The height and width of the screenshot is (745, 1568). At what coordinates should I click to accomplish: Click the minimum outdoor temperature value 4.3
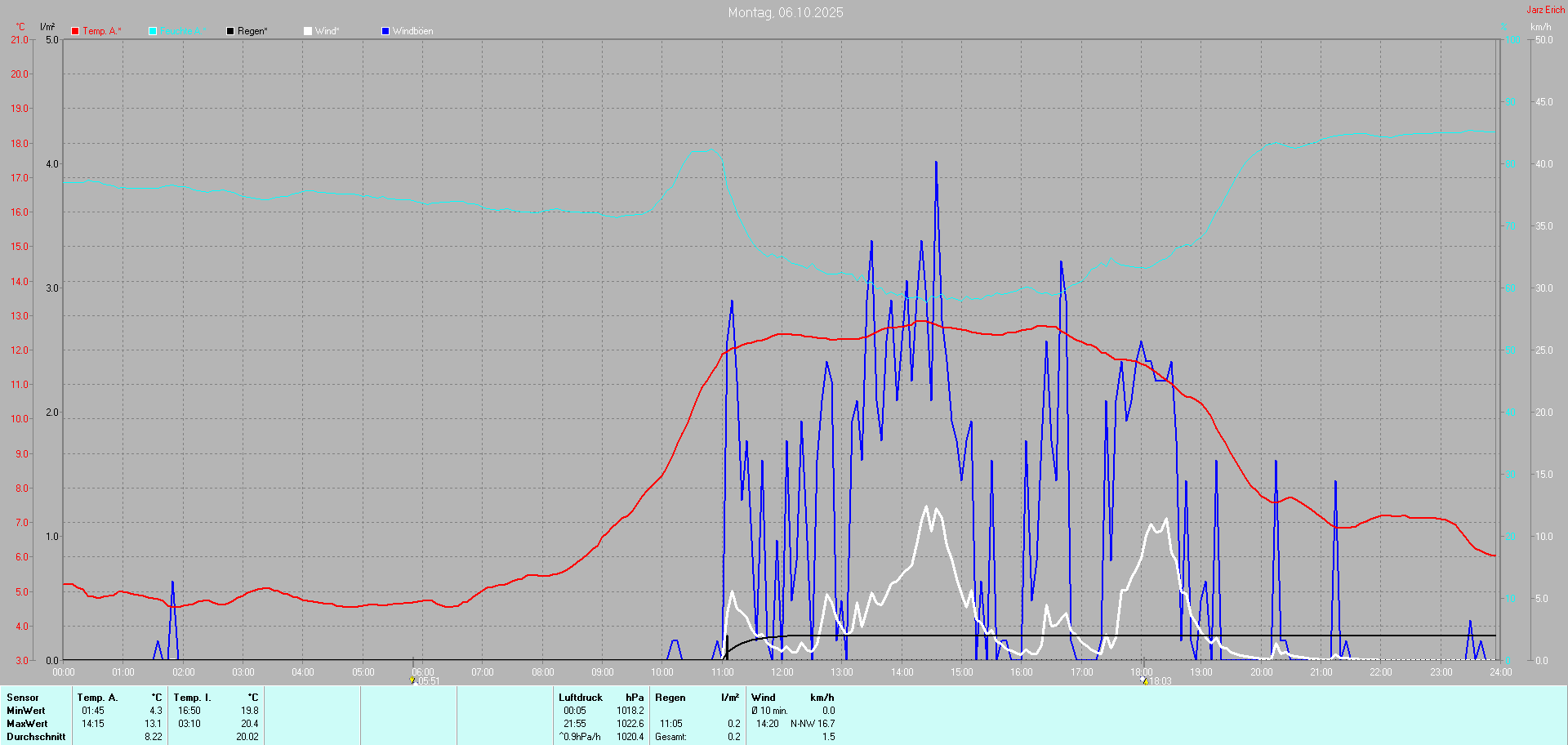156,711
